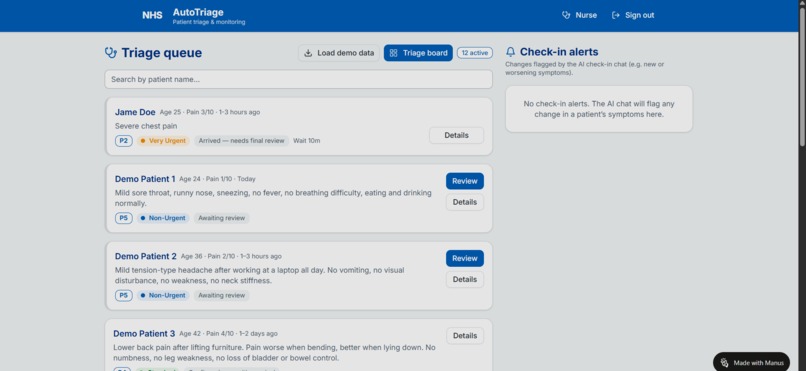
Task: Click Demo Patient 1's Non-Urgent tag
Action: tap(163, 218)
